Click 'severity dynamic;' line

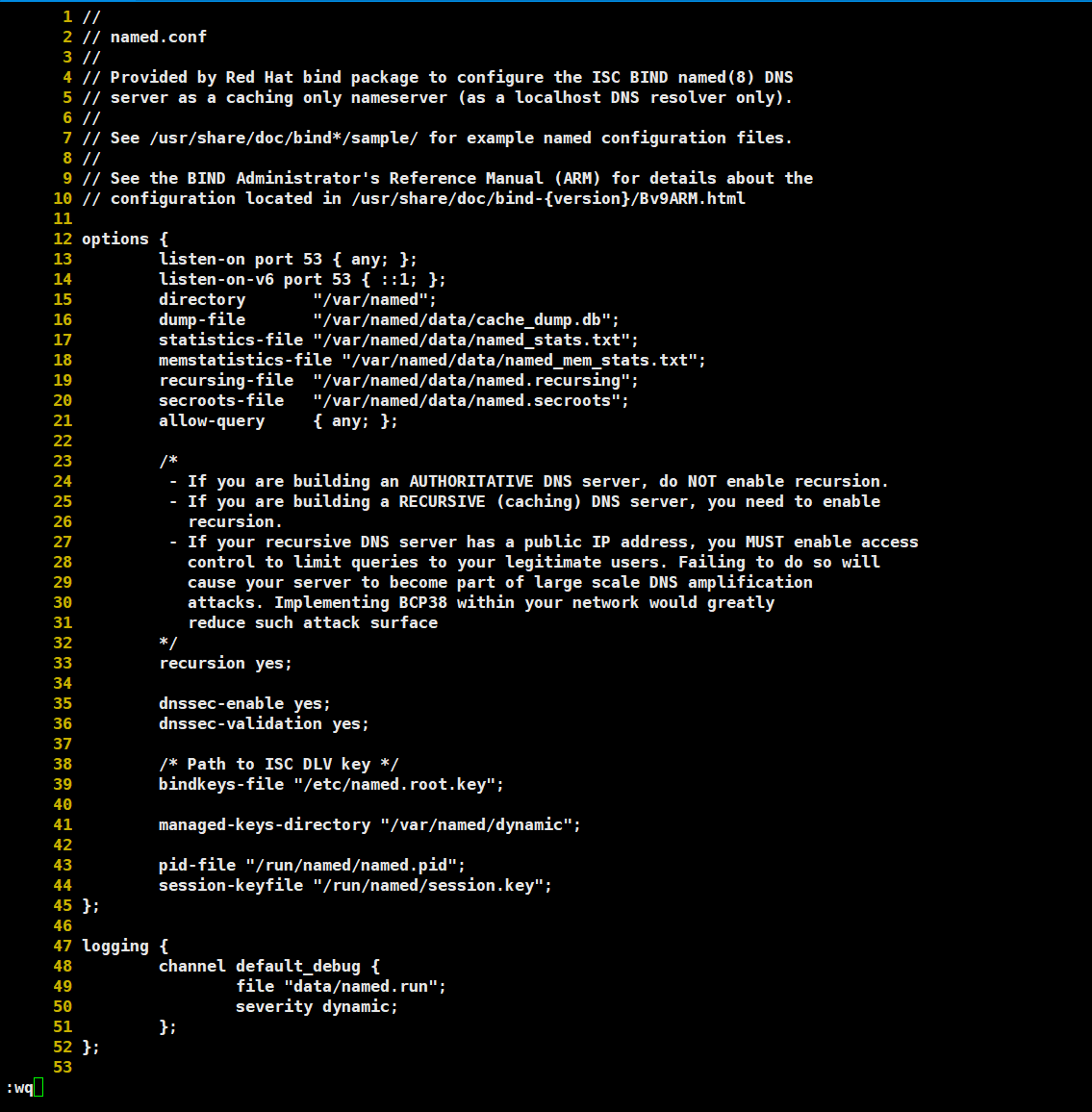317,1007
